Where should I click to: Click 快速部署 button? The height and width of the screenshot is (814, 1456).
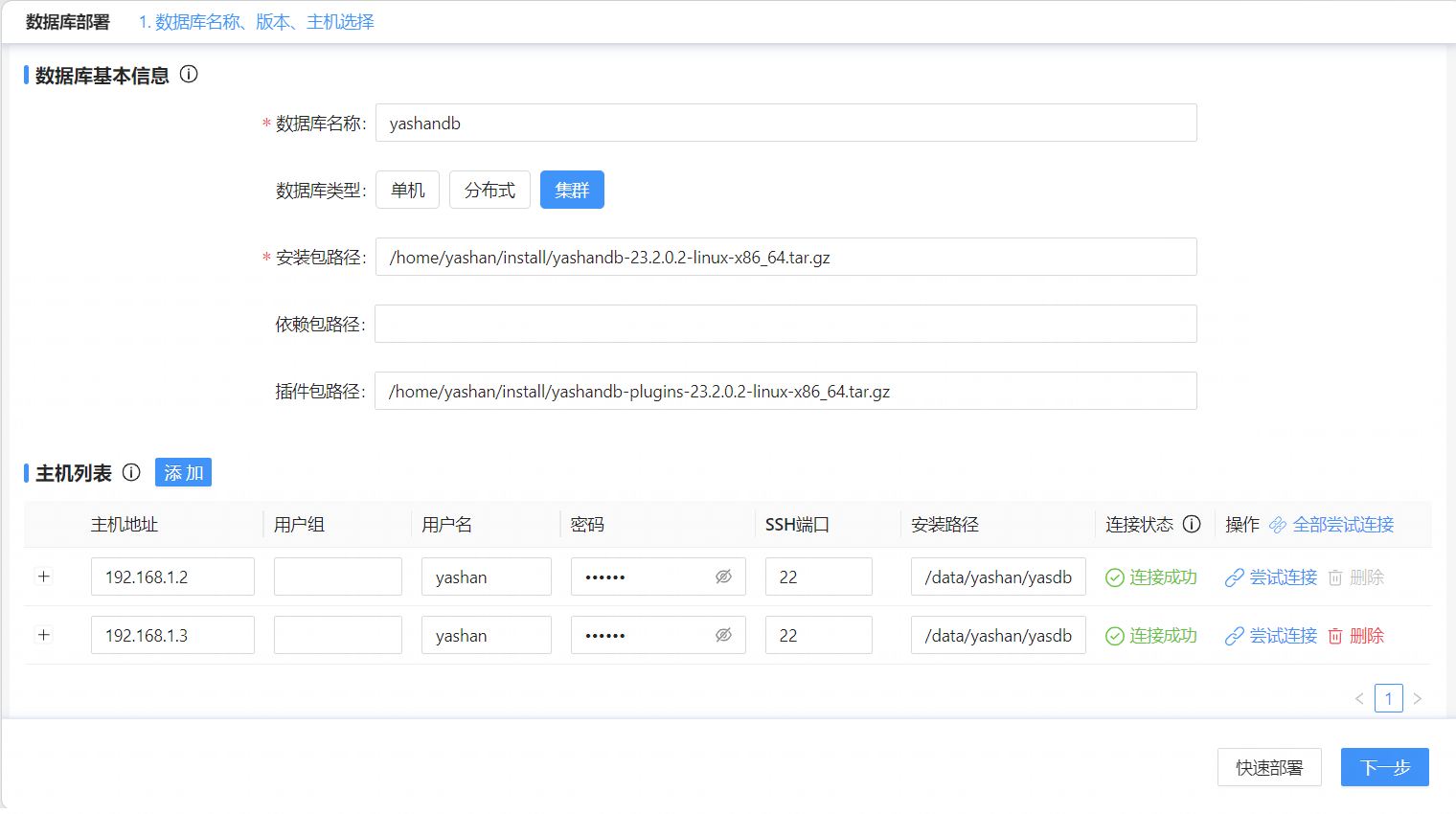(x=1269, y=767)
